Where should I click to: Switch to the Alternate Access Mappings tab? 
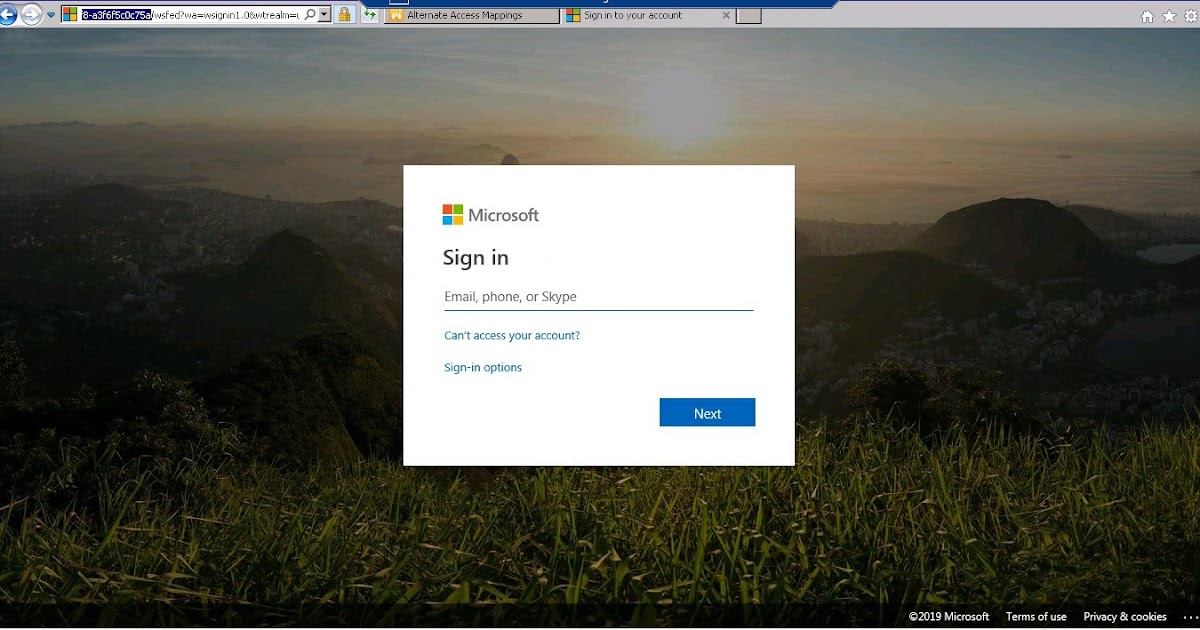465,14
